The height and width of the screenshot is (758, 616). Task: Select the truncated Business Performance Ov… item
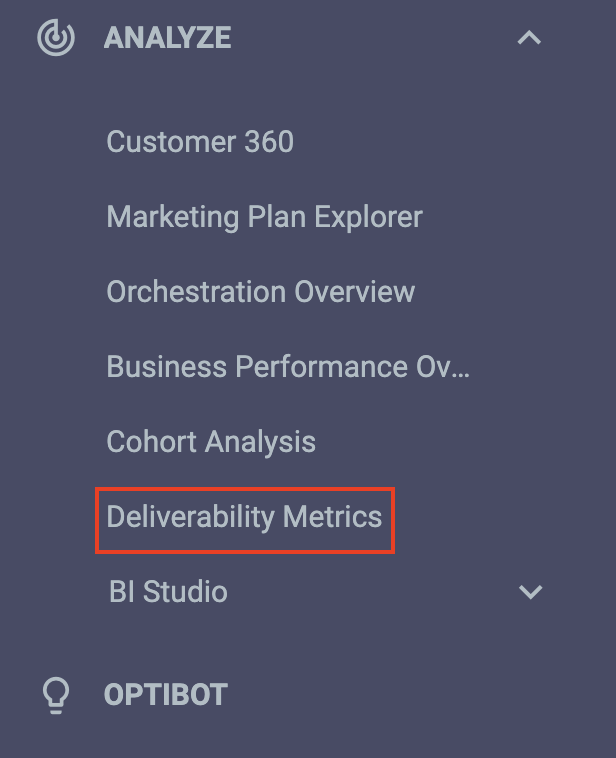tap(288, 366)
